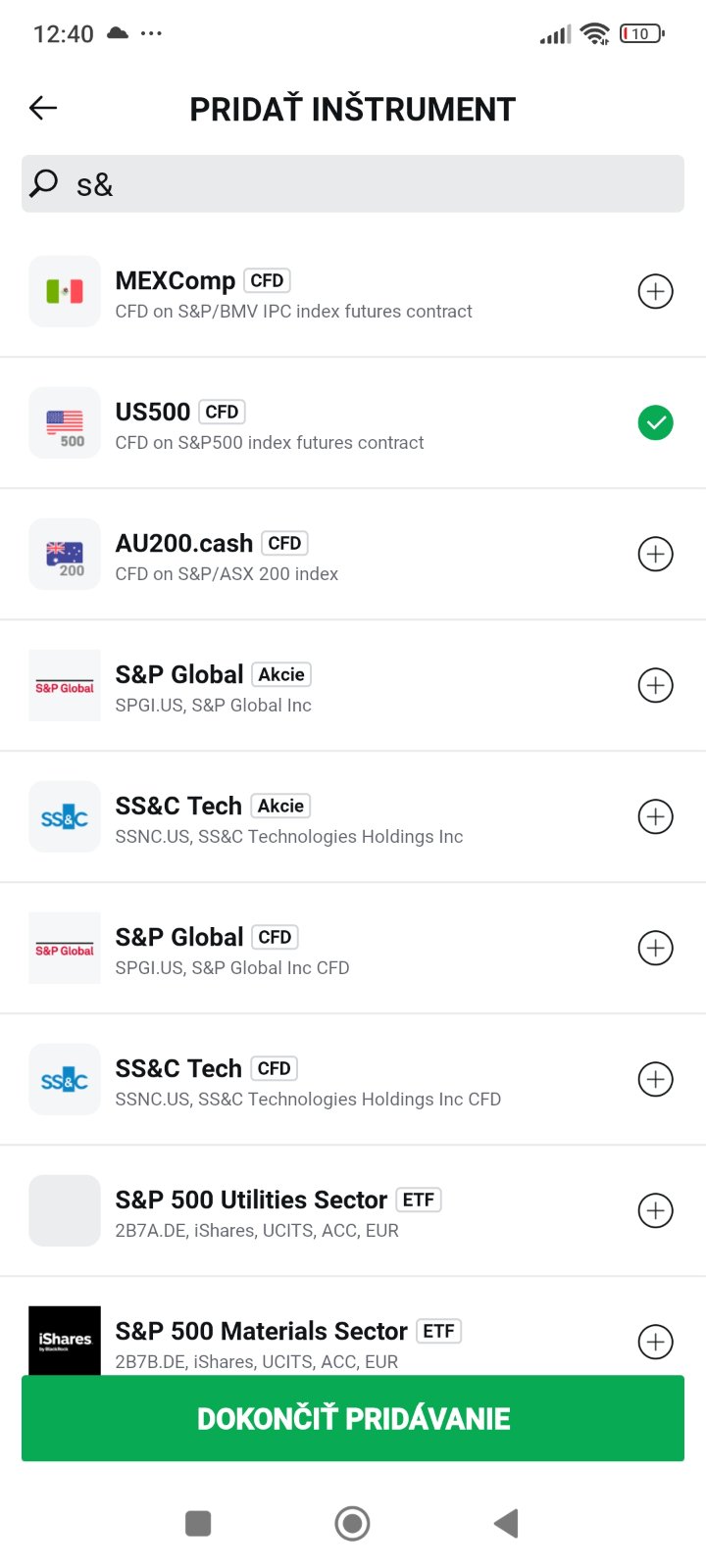Add SS&C Tech Akcie stock
The width and height of the screenshot is (706, 1568).
(x=655, y=816)
